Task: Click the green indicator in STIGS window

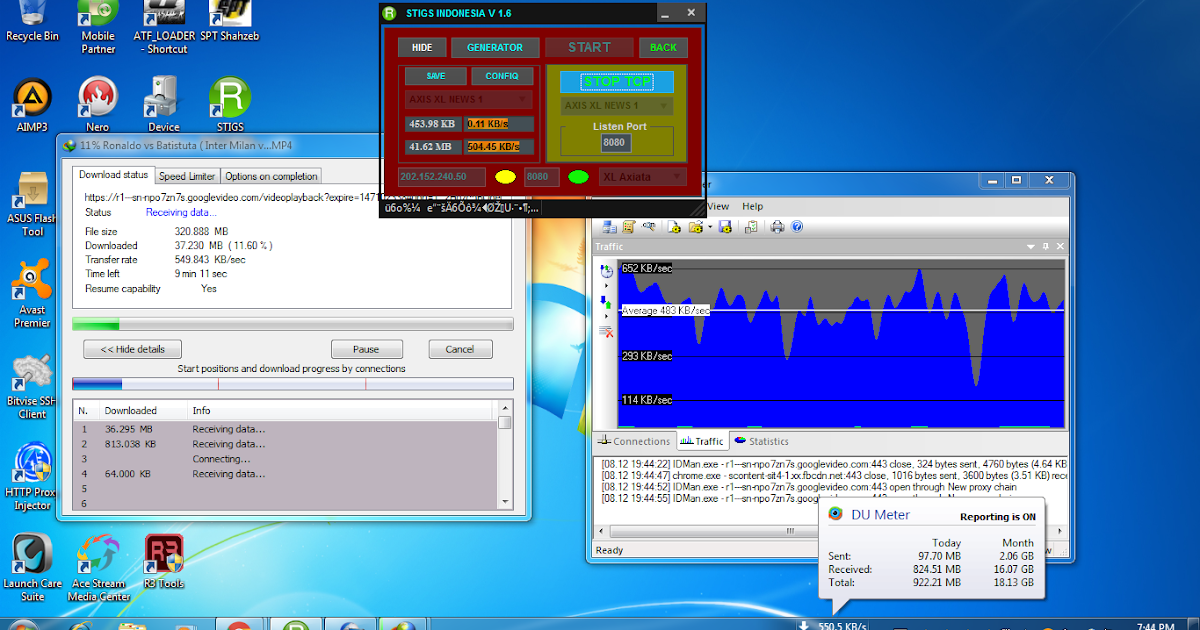Action: tap(578, 177)
